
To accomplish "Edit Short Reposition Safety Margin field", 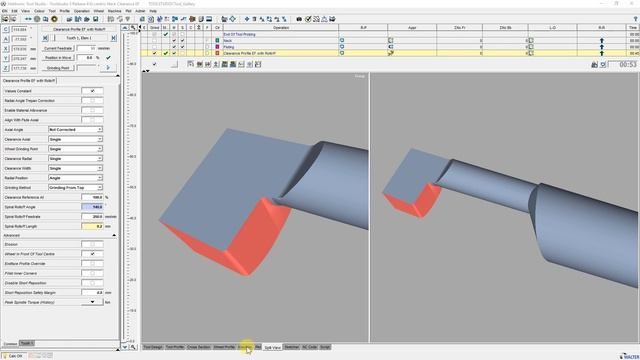I will tap(92, 293).
